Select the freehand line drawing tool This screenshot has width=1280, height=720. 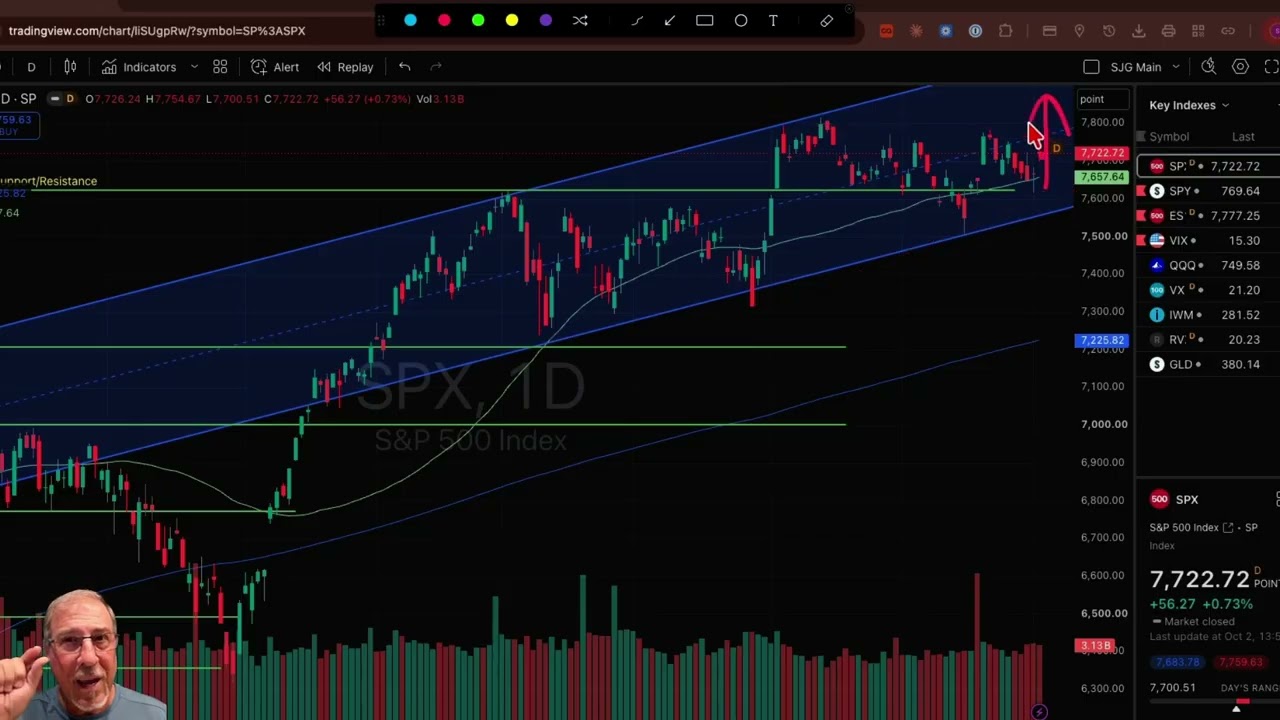tap(636, 20)
